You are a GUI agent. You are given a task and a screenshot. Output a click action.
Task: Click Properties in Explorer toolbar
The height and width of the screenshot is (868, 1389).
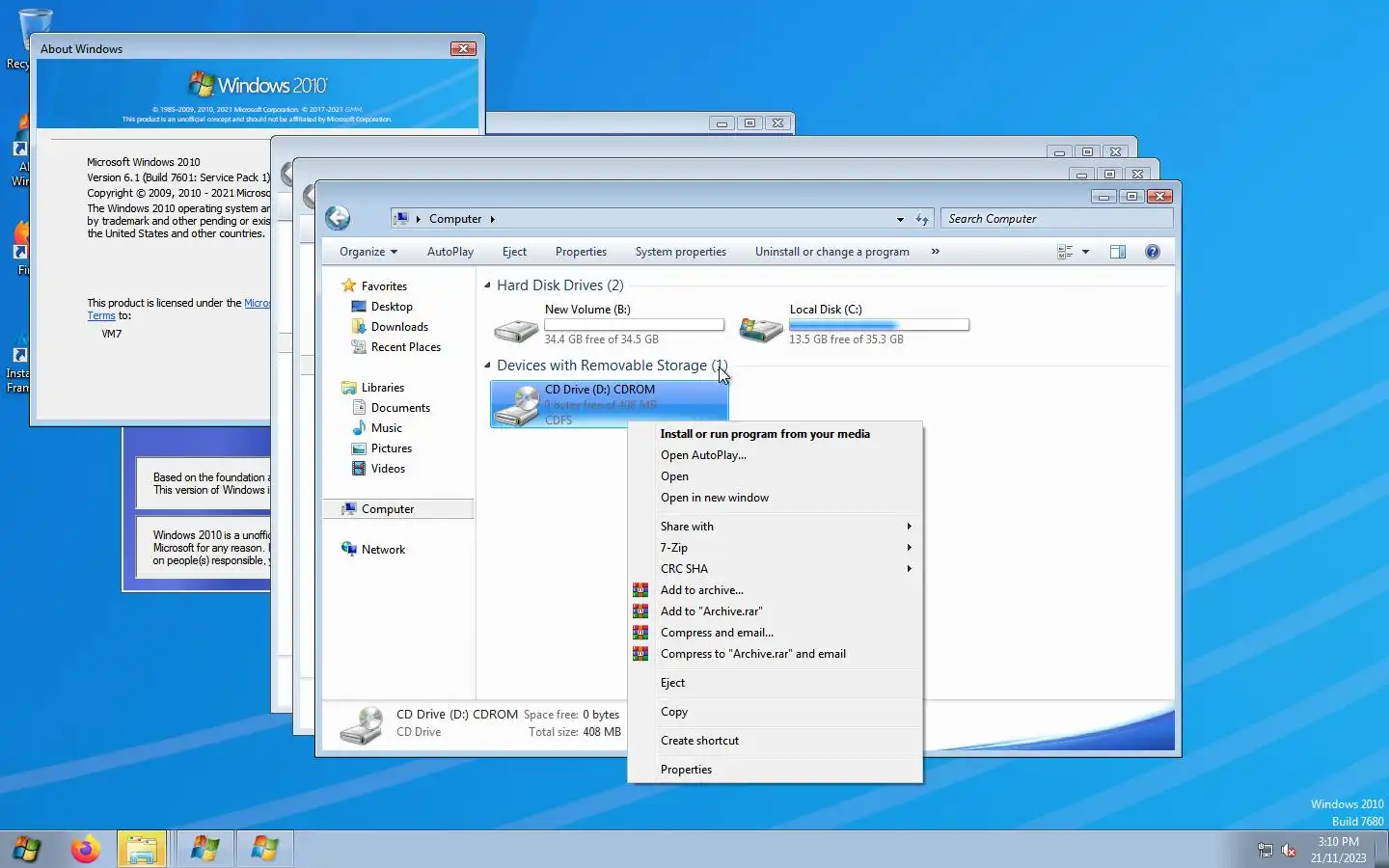pyautogui.click(x=581, y=252)
